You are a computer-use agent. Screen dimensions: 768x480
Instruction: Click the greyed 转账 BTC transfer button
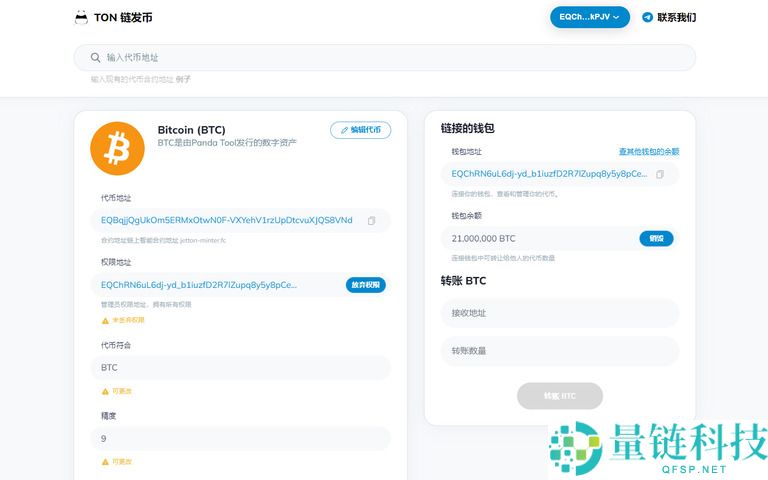tap(560, 396)
